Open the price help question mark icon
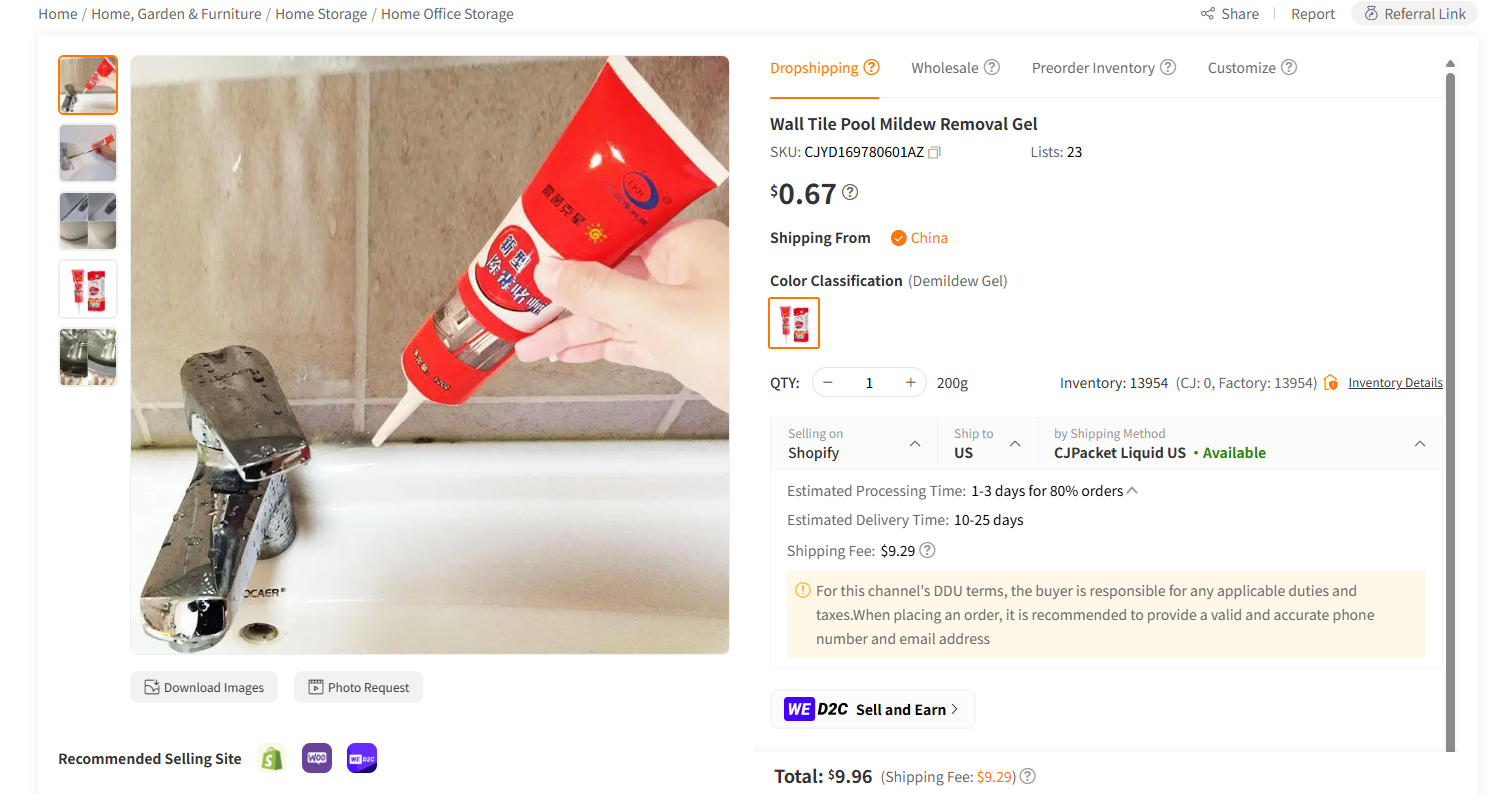Viewport: 1493px width, 794px height. pyautogui.click(x=849, y=191)
